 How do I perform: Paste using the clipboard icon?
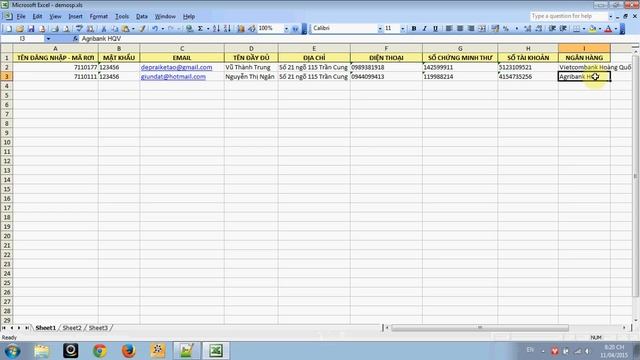click(x=125, y=29)
